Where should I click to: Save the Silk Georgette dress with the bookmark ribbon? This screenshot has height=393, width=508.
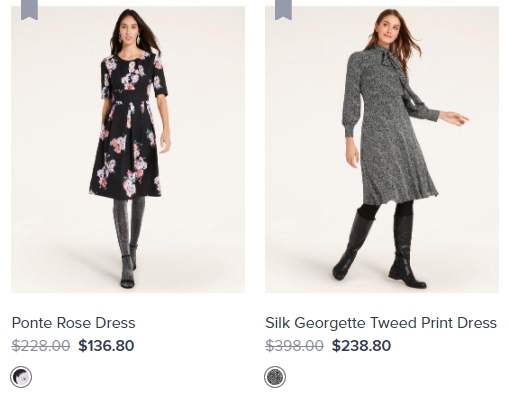[283, 10]
